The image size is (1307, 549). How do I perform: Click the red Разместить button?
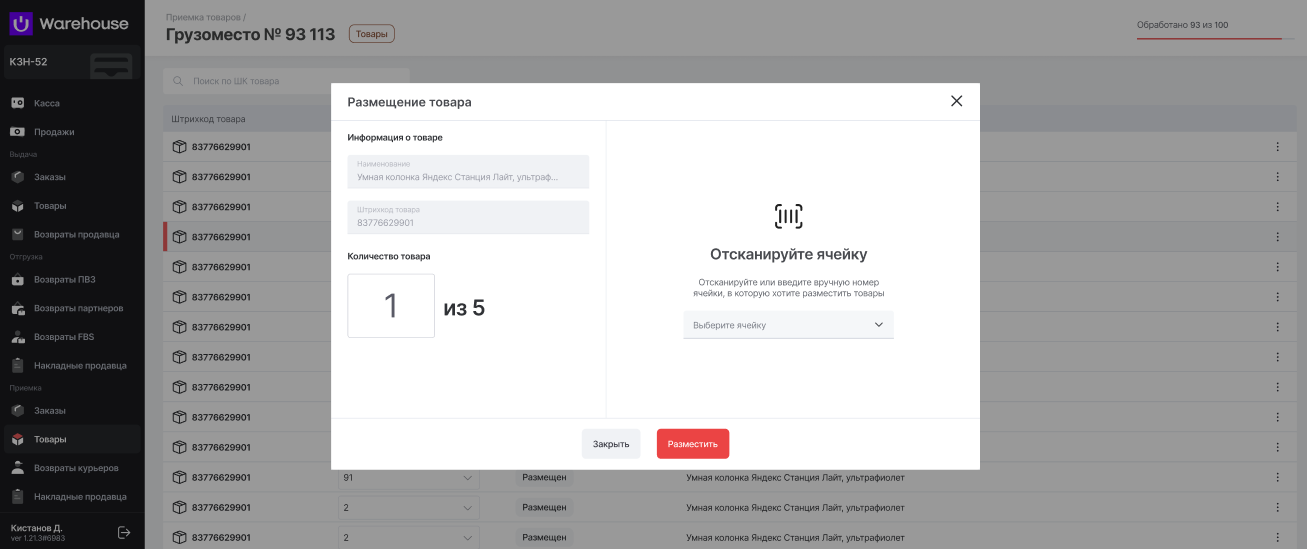point(693,444)
